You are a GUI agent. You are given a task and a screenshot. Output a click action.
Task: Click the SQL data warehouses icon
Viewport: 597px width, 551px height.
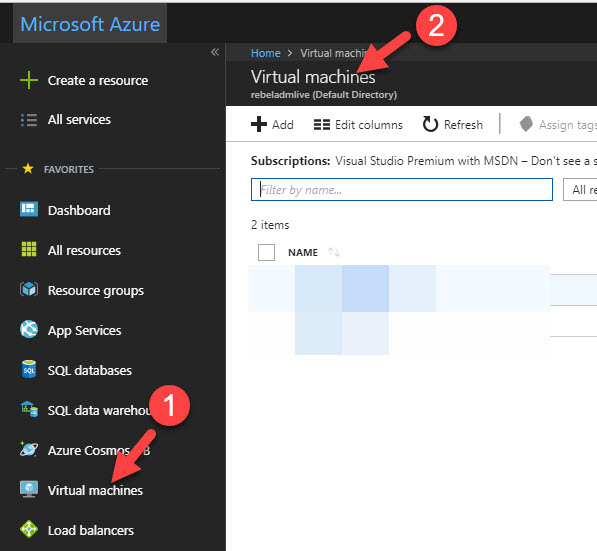pyautogui.click(x=29, y=409)
